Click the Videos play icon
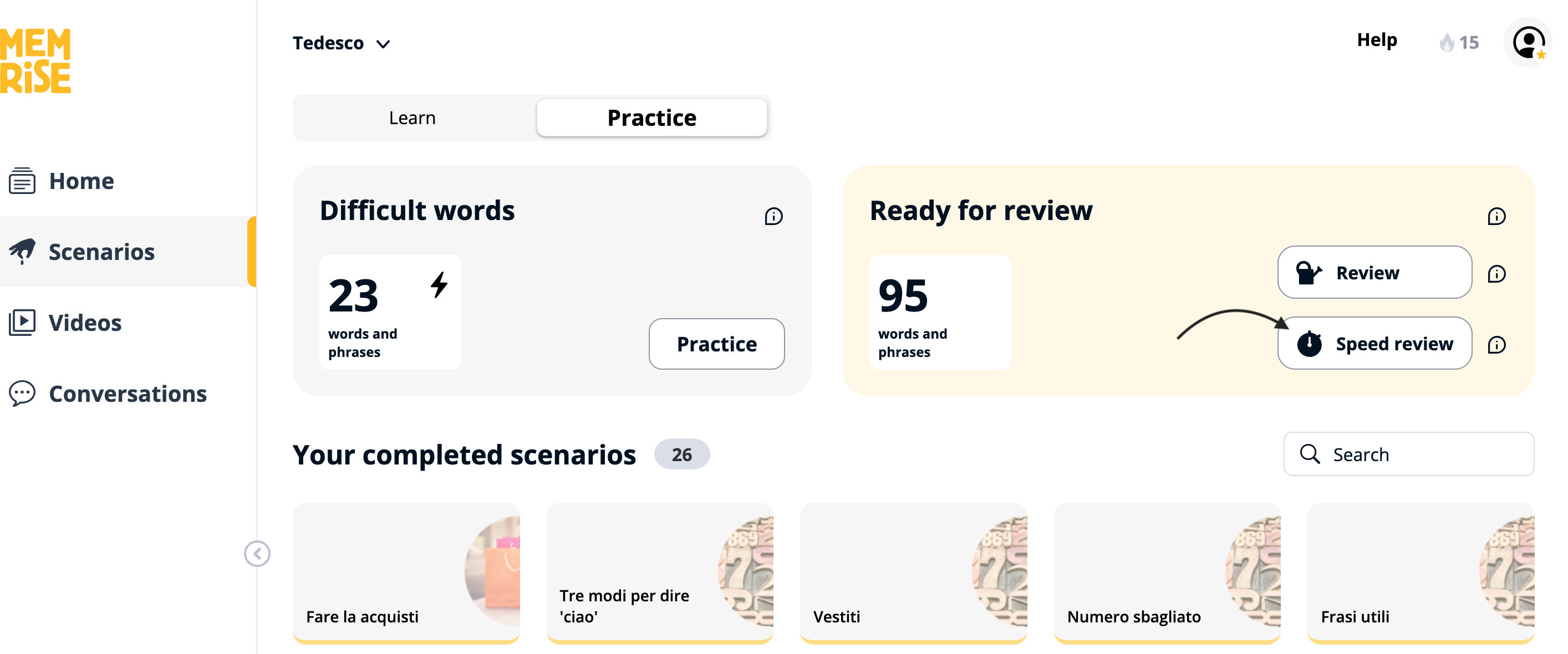Screen dimensions: 1568x654 click(23, 323)
